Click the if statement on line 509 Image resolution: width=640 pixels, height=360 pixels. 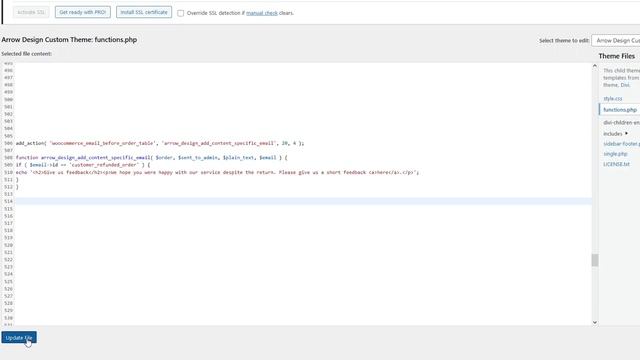(83, 165)
